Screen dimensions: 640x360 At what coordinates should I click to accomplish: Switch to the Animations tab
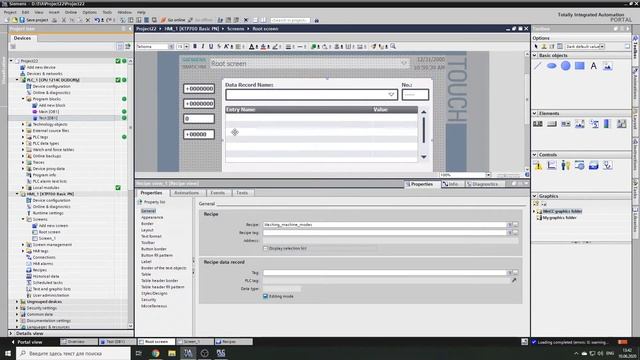(187, 193)
